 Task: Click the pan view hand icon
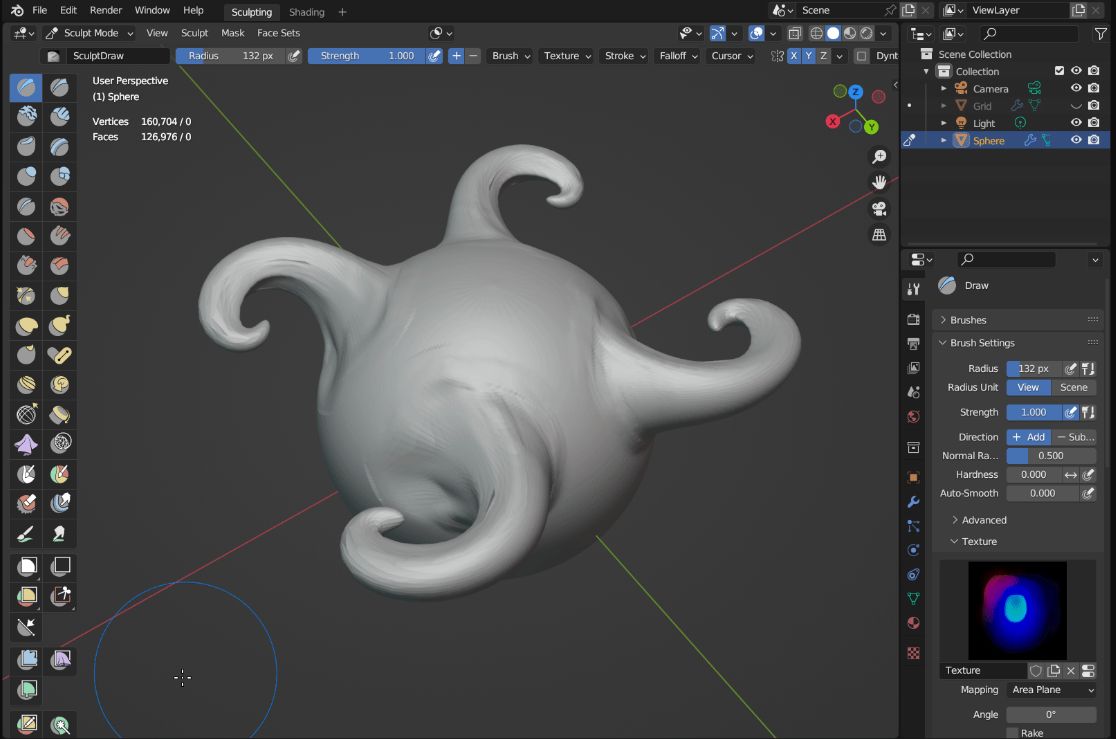(880, 182)
